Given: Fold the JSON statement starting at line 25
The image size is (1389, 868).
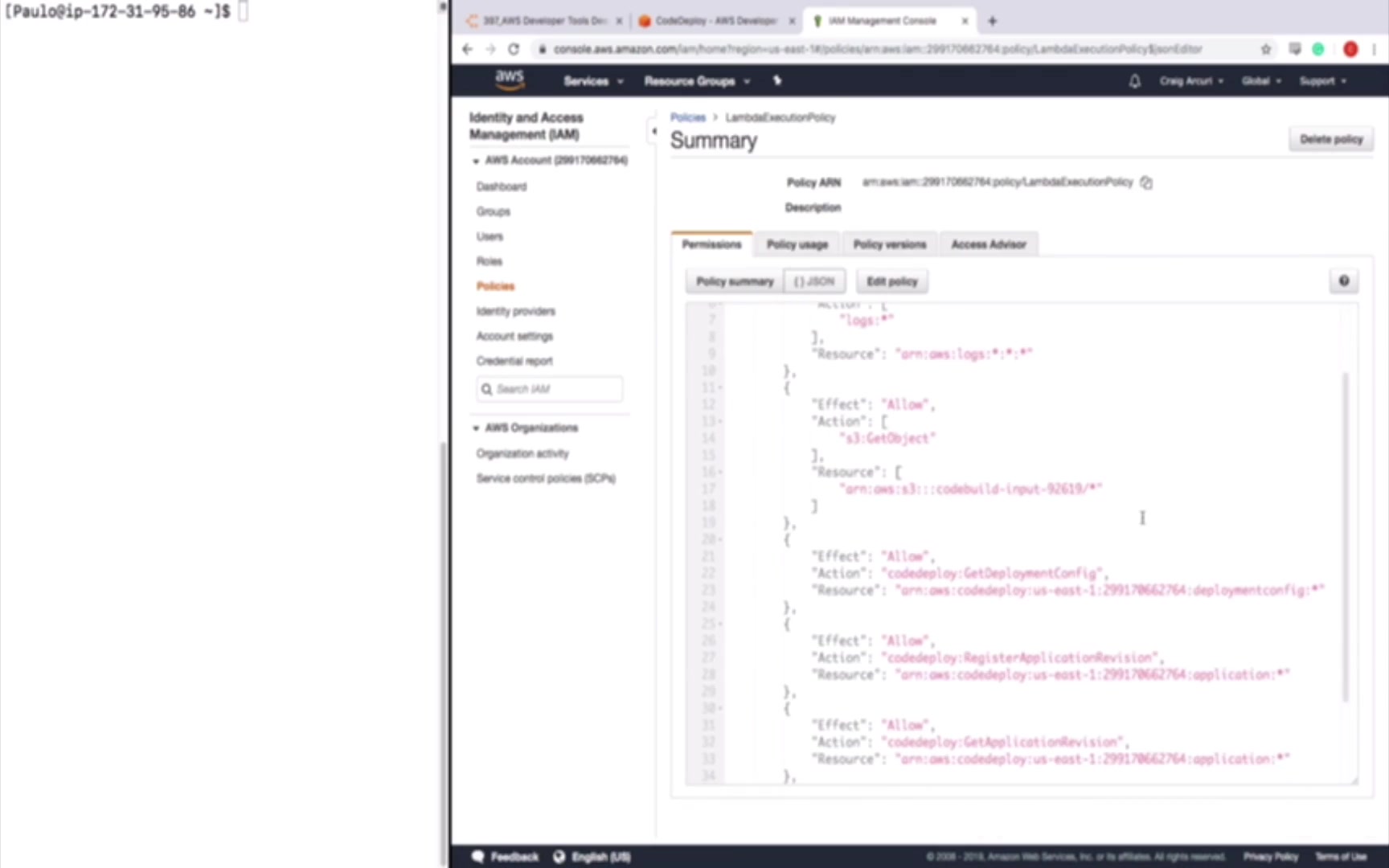Looking at the screenshot, I should click(x=720, y=624).
